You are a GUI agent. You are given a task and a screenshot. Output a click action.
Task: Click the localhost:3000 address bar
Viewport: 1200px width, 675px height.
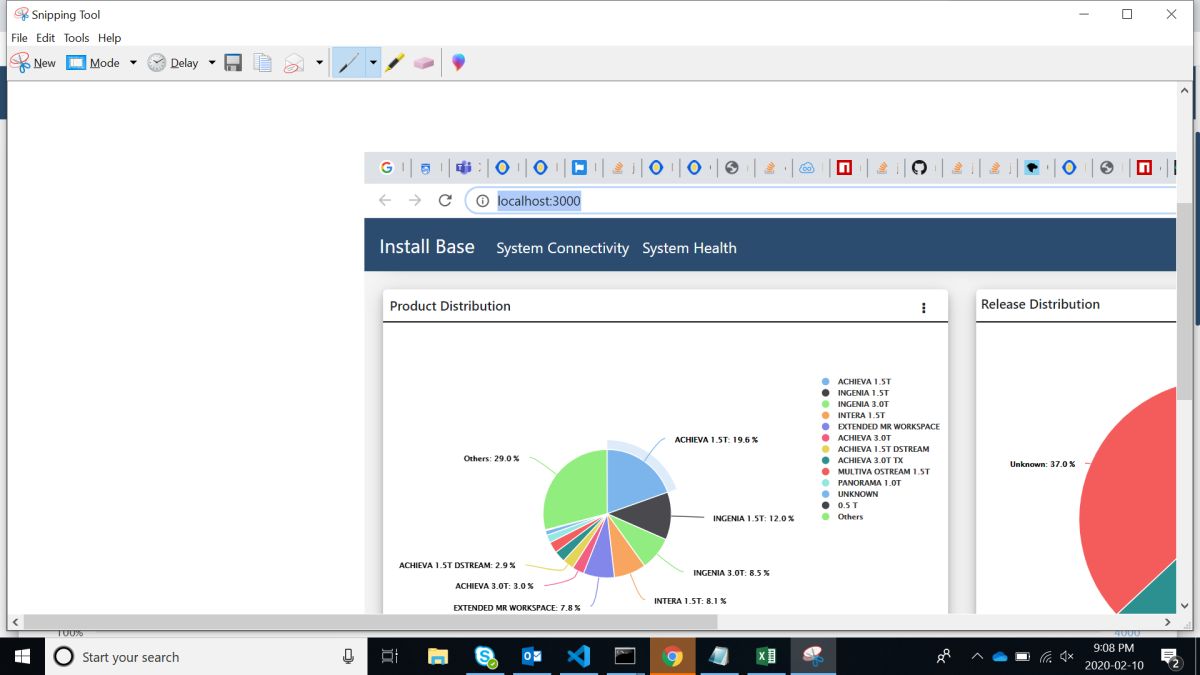[820, 200]
